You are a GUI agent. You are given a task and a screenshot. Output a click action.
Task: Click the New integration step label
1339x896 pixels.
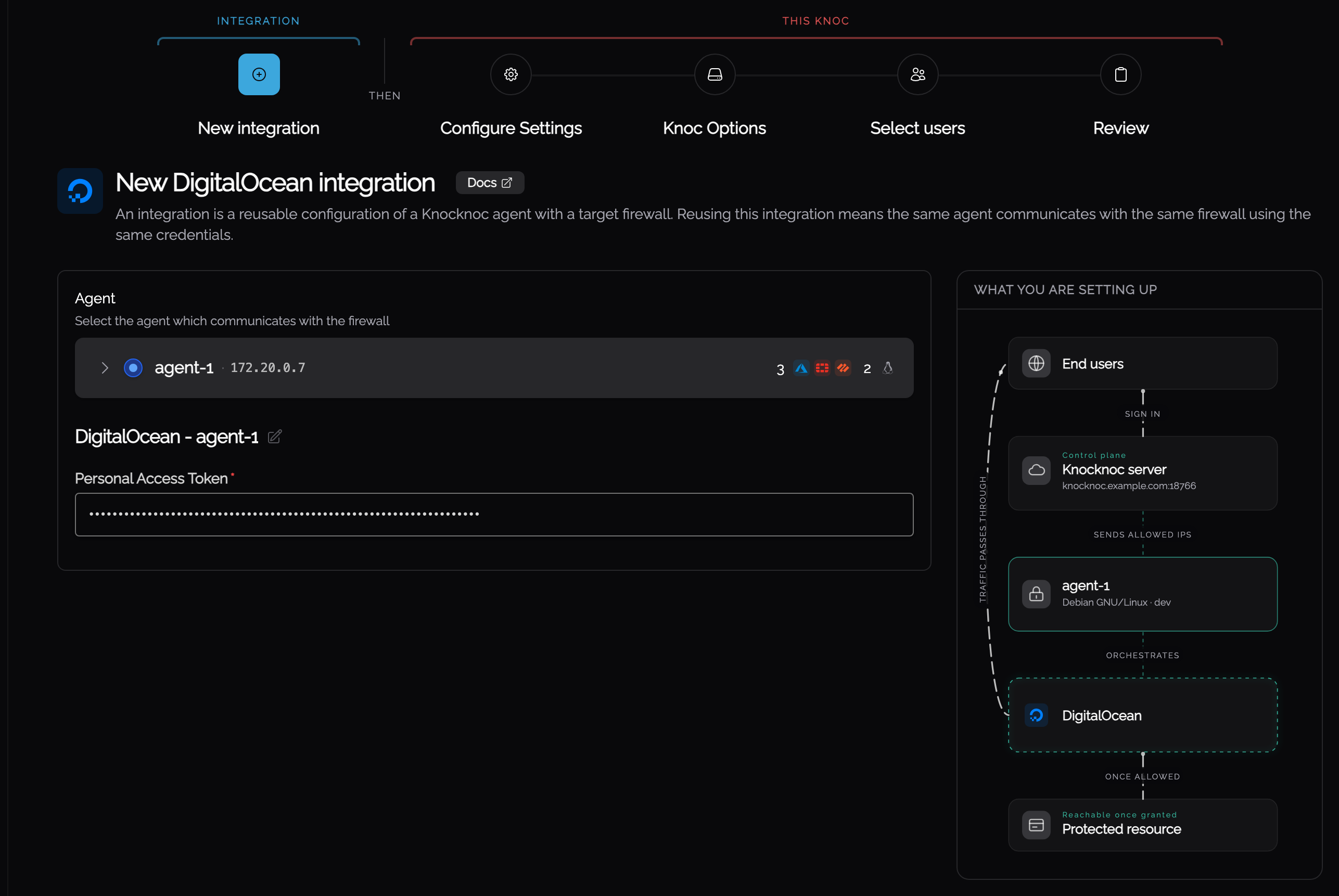click(259, 128)
